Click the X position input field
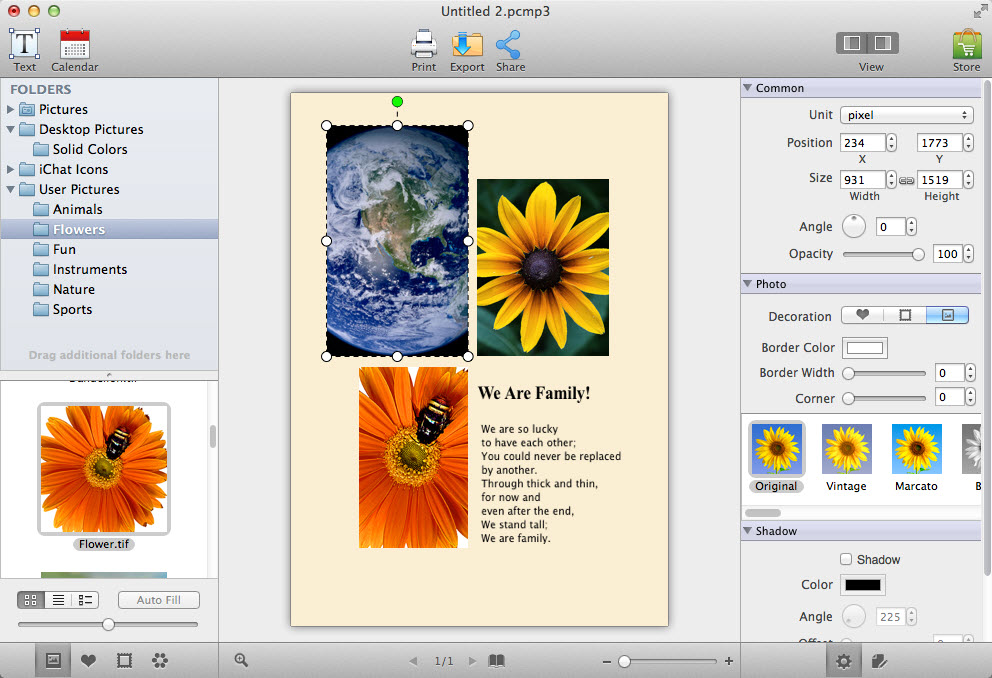992x678 pixels. pyautogui.click(x=862, y=143)
